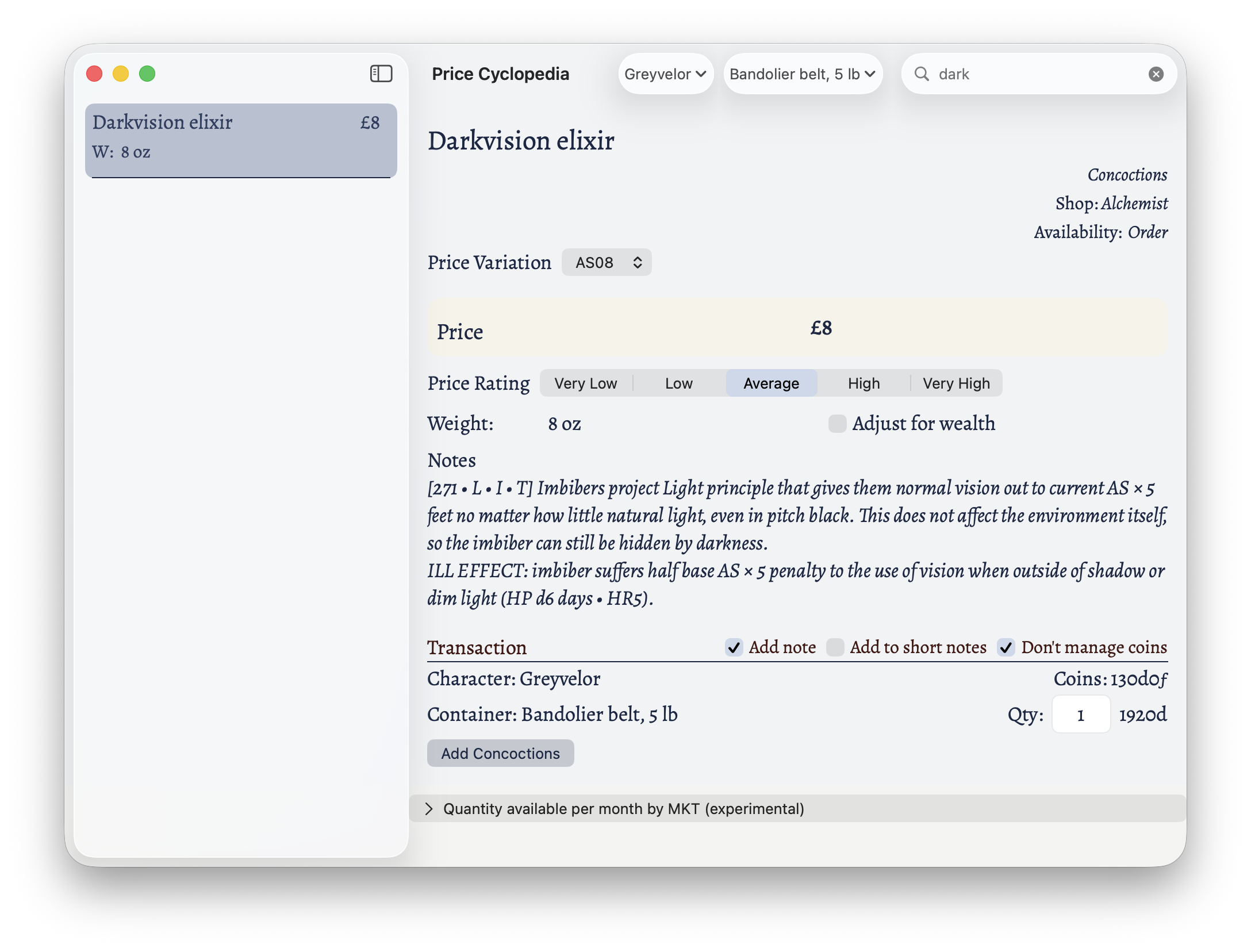Screen dimensions: 1251x952
Task: Uncheck the Add note checkbox
Action: (x=734, y=647)
